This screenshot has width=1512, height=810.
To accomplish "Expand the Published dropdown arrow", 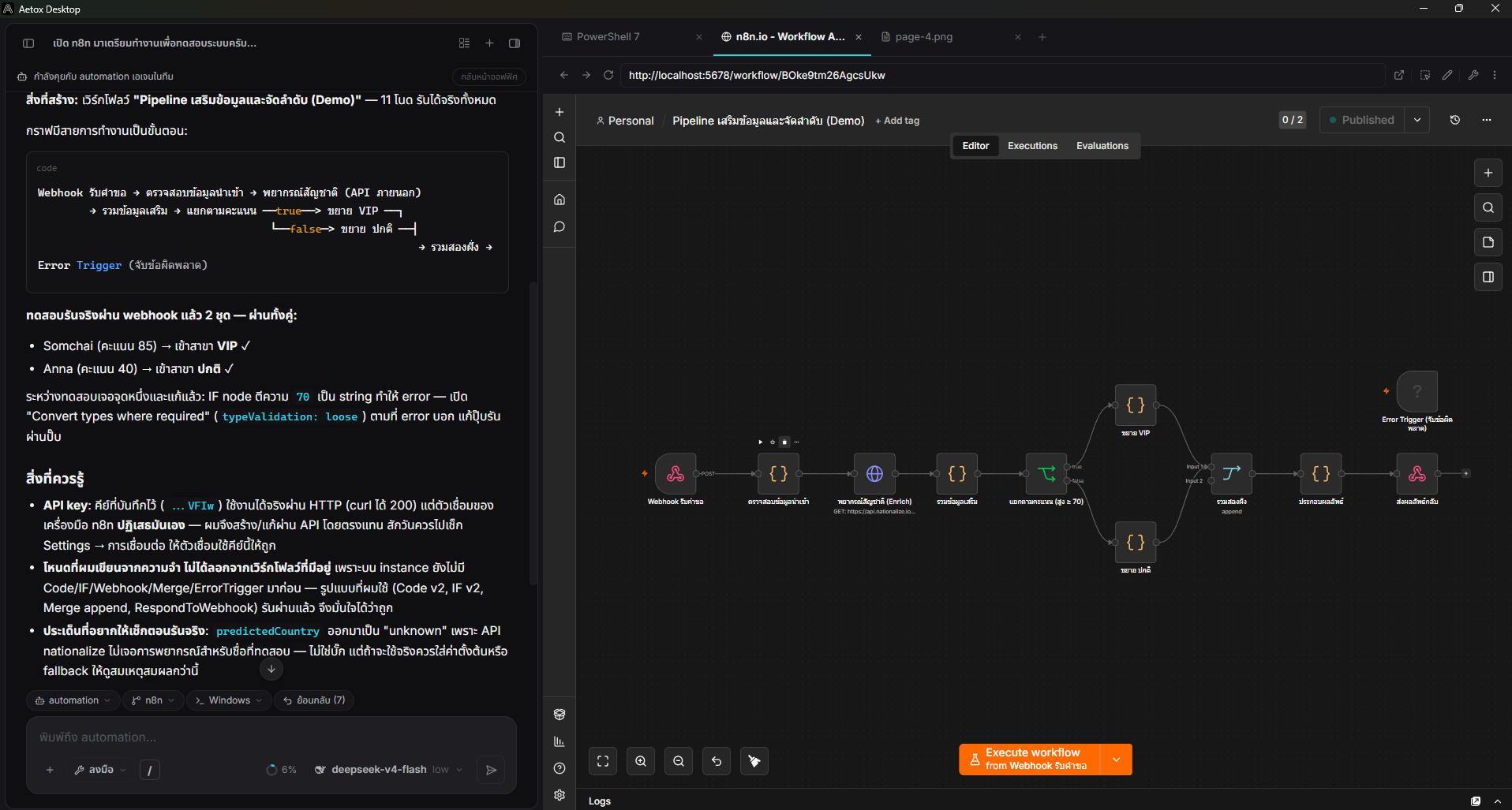I will click(1417, 120).
